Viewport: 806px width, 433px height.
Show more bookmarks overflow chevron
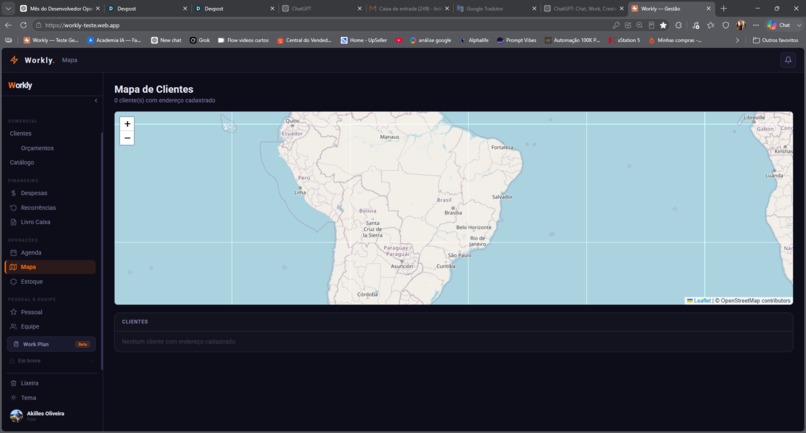pyautogui.click(x=737, y=40)
